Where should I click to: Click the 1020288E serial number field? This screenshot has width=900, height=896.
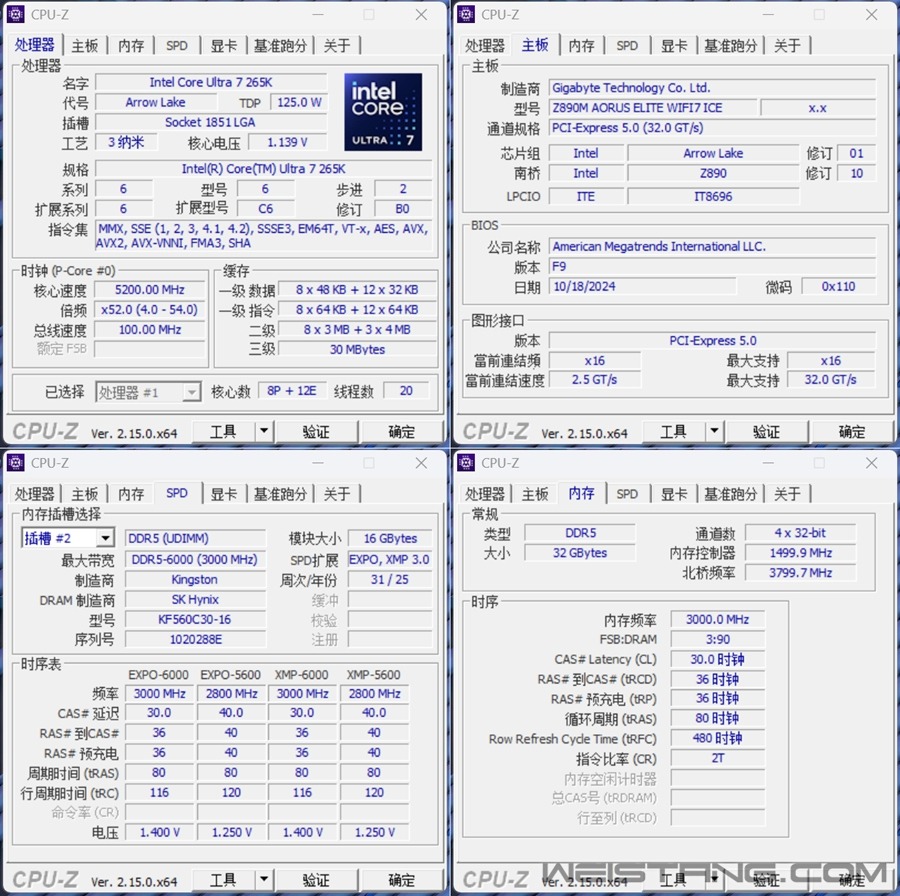(x=195, y=639)
